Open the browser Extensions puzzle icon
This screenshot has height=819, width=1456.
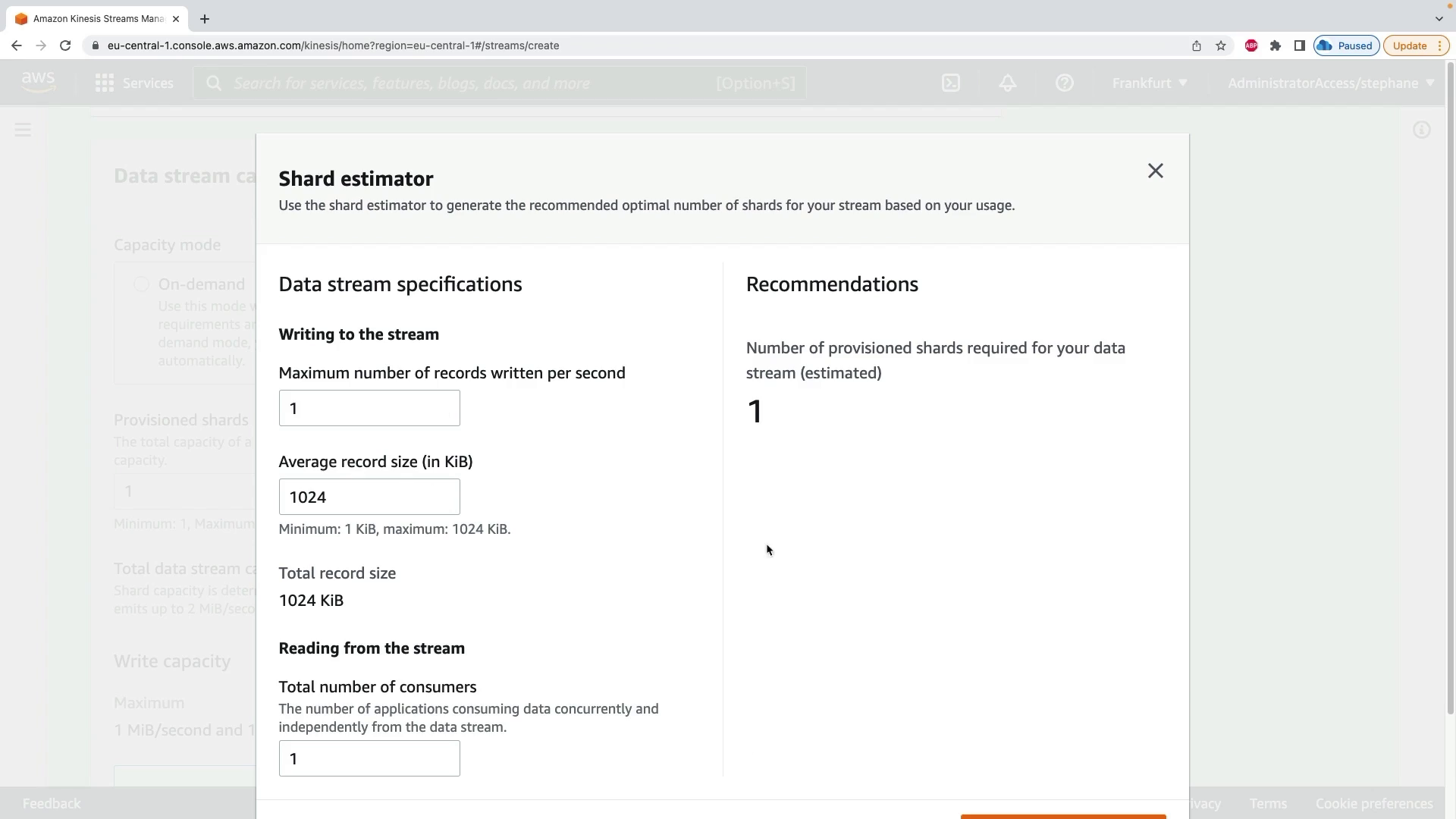point(1276,45)
